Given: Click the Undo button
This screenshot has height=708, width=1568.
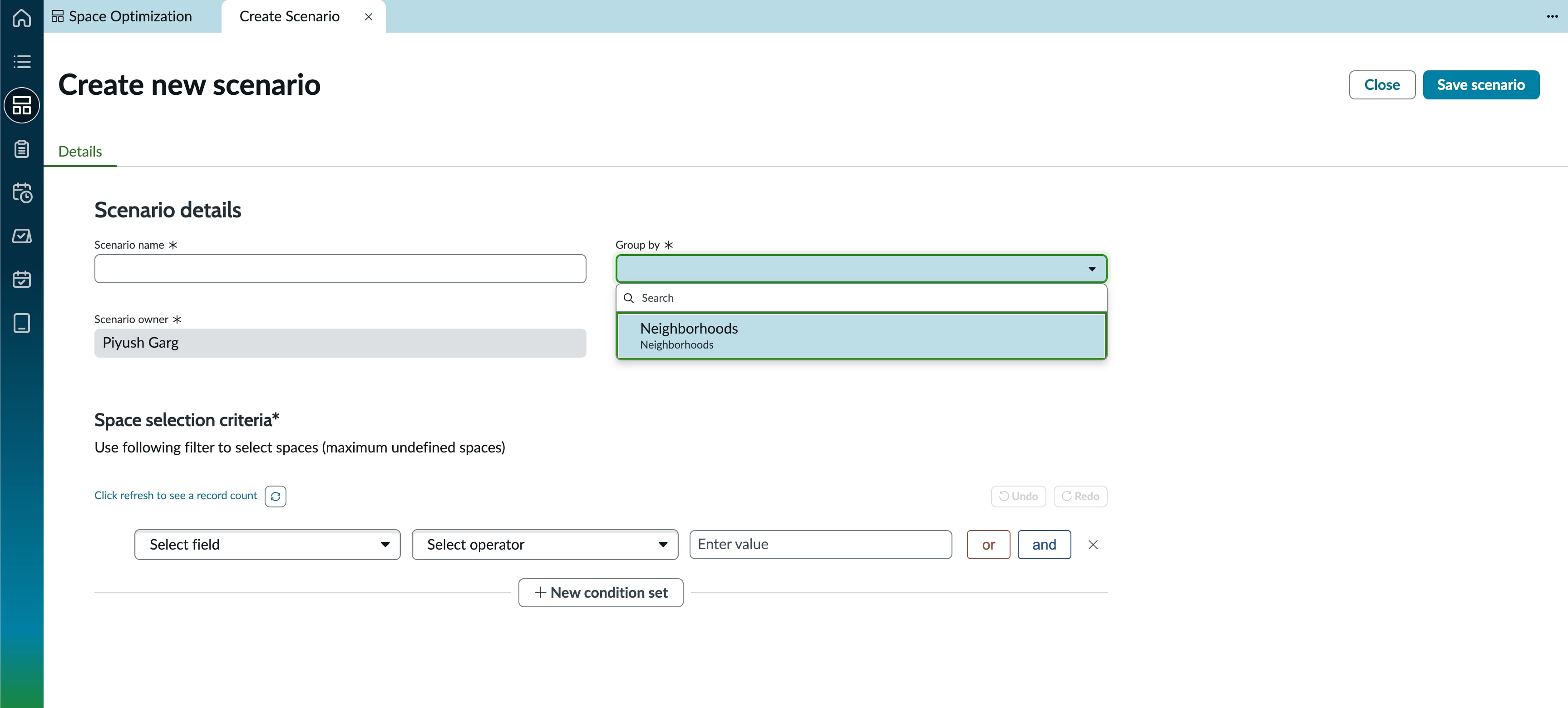Looking at the screenshot, I should pos(1018,496).
